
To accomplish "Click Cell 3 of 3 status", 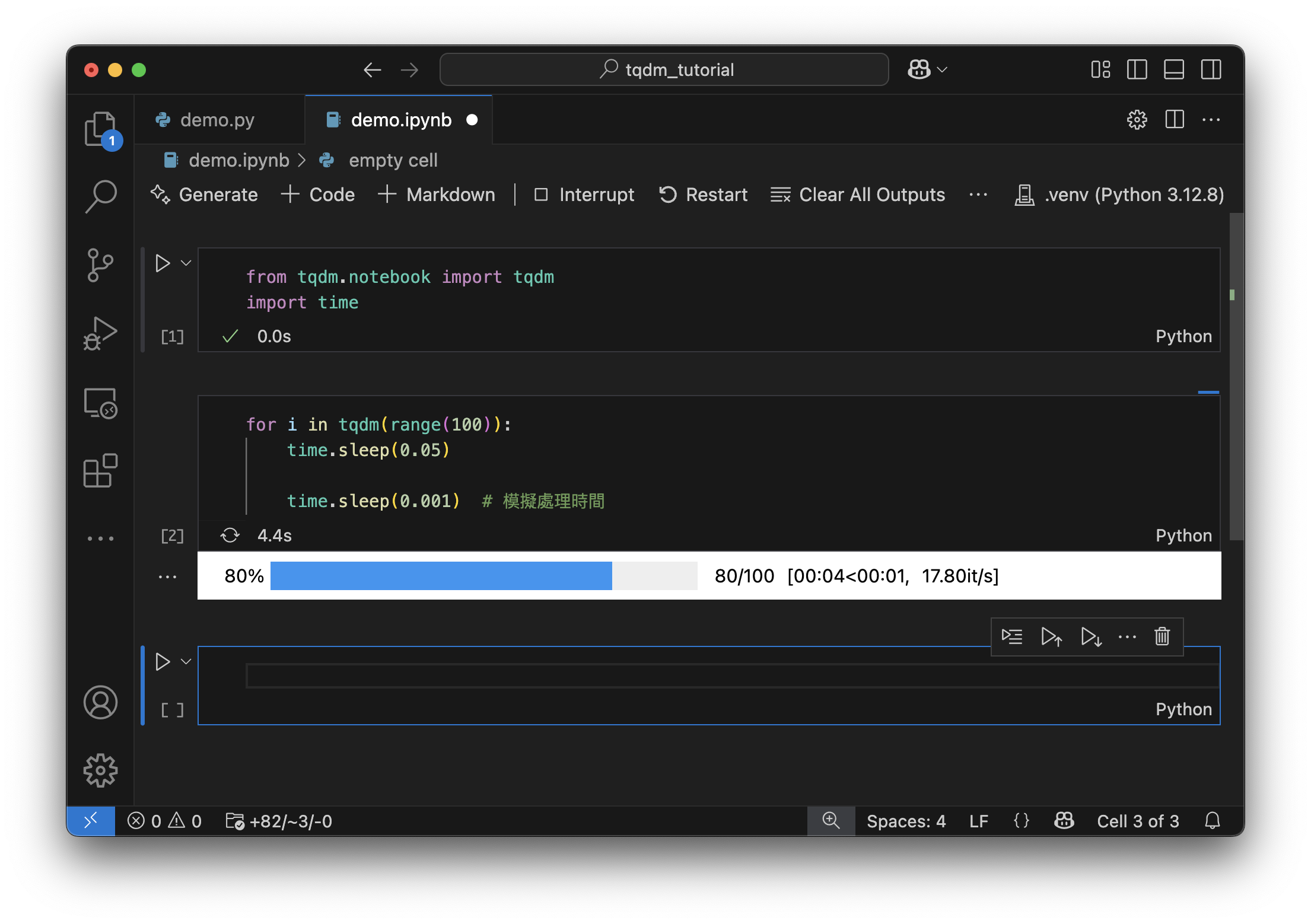I will pyautogui.click(x=1138, y=821).
